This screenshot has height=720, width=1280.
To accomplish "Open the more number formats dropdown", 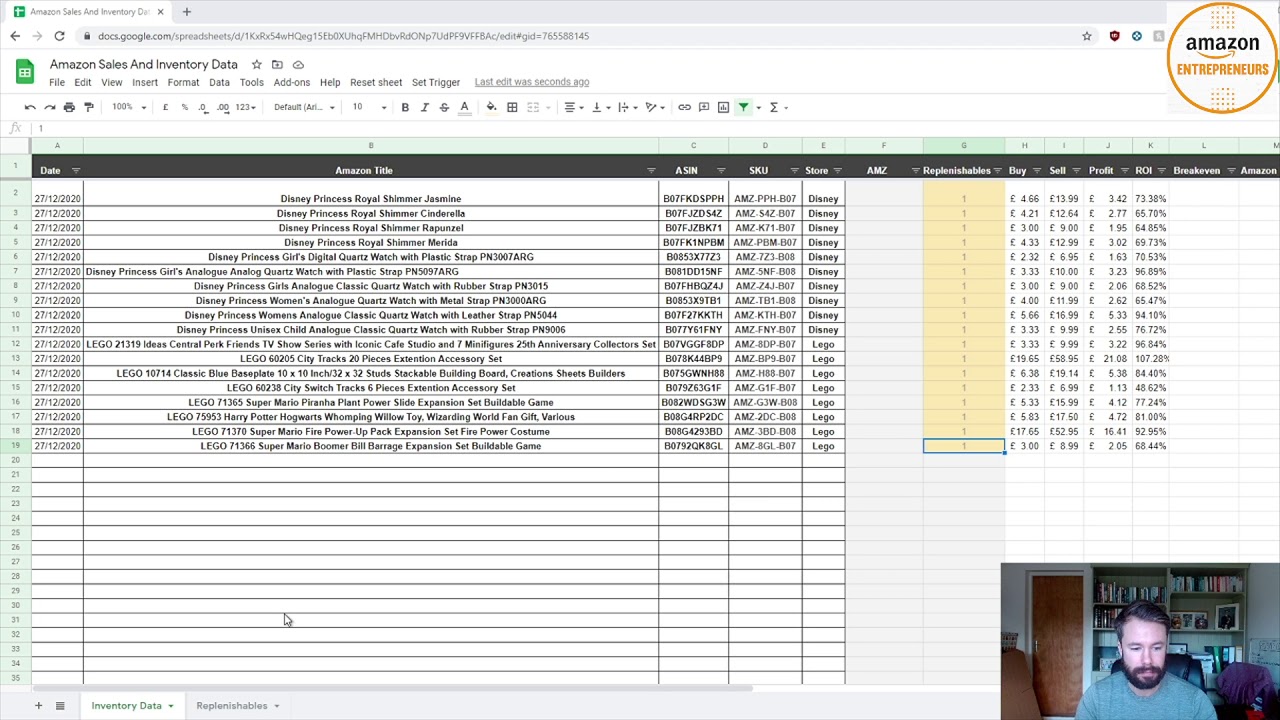I will 245,107.
